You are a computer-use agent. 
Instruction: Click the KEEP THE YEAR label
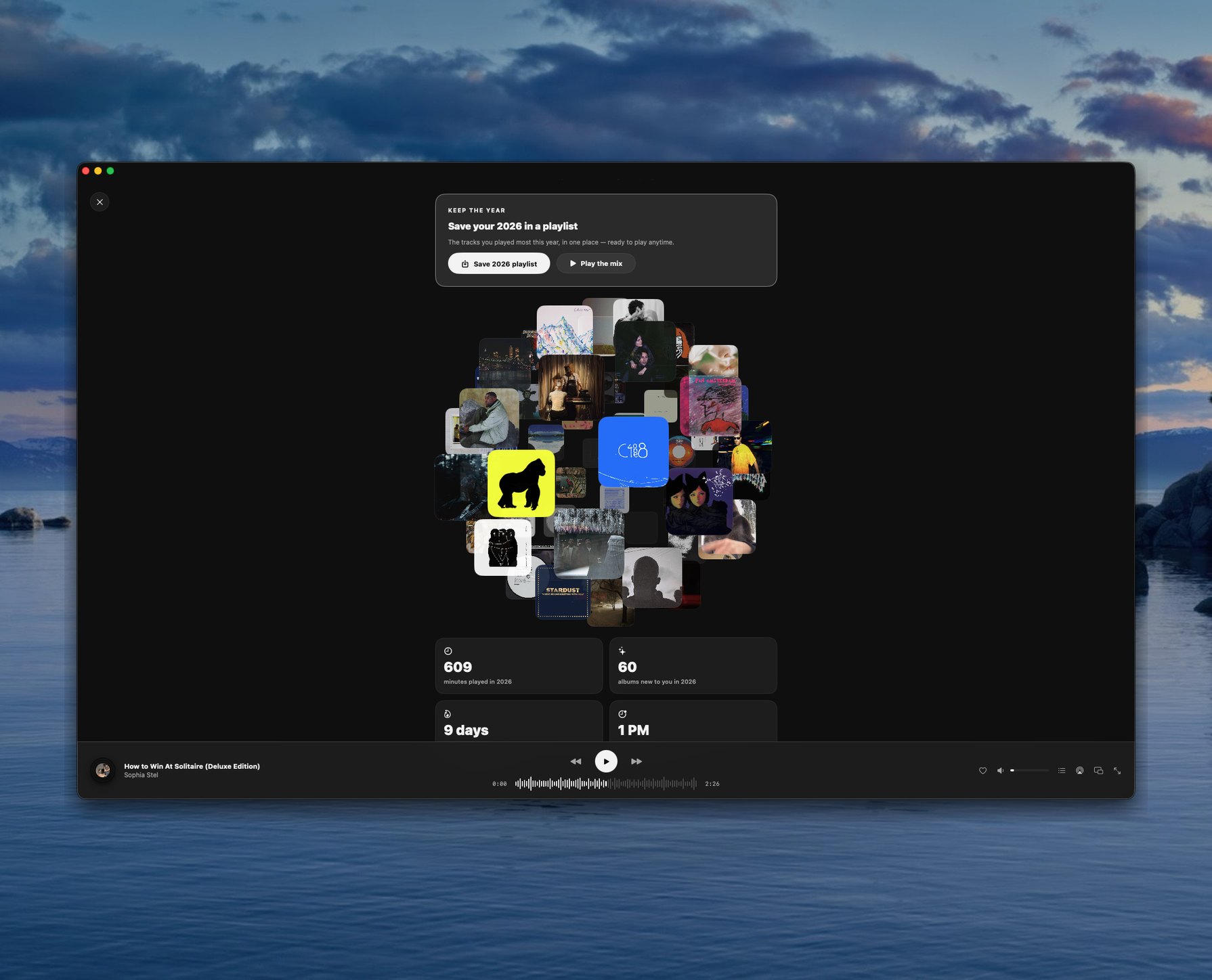(x=477, y=210)
